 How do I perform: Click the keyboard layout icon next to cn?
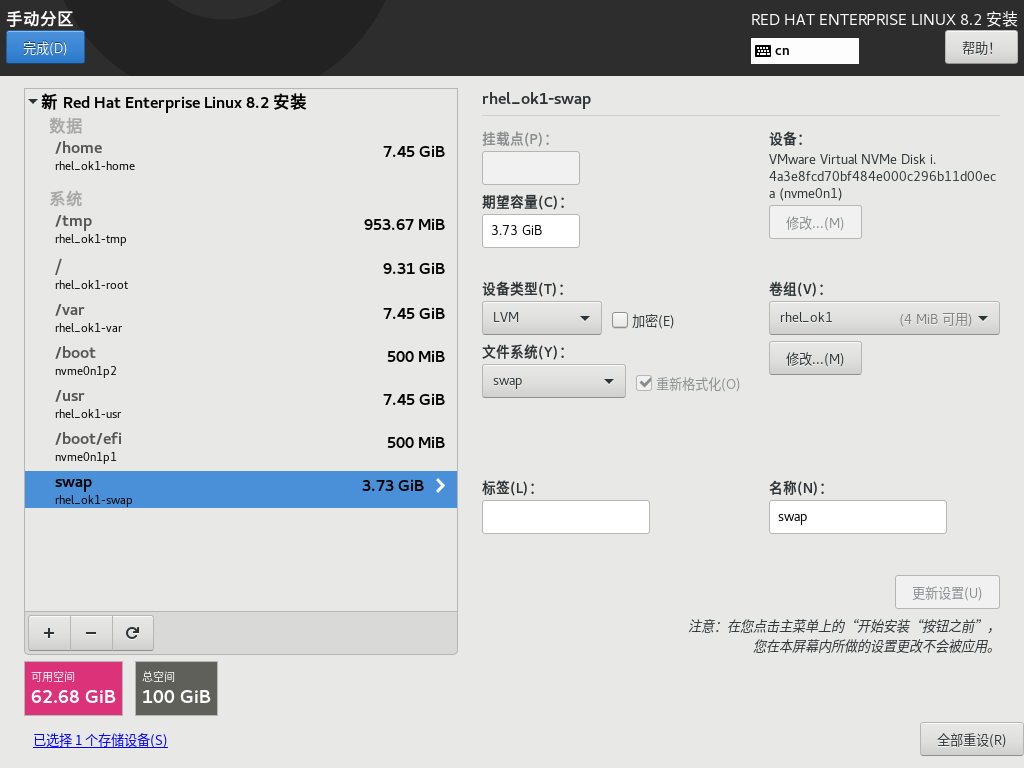tap(763, 51)
